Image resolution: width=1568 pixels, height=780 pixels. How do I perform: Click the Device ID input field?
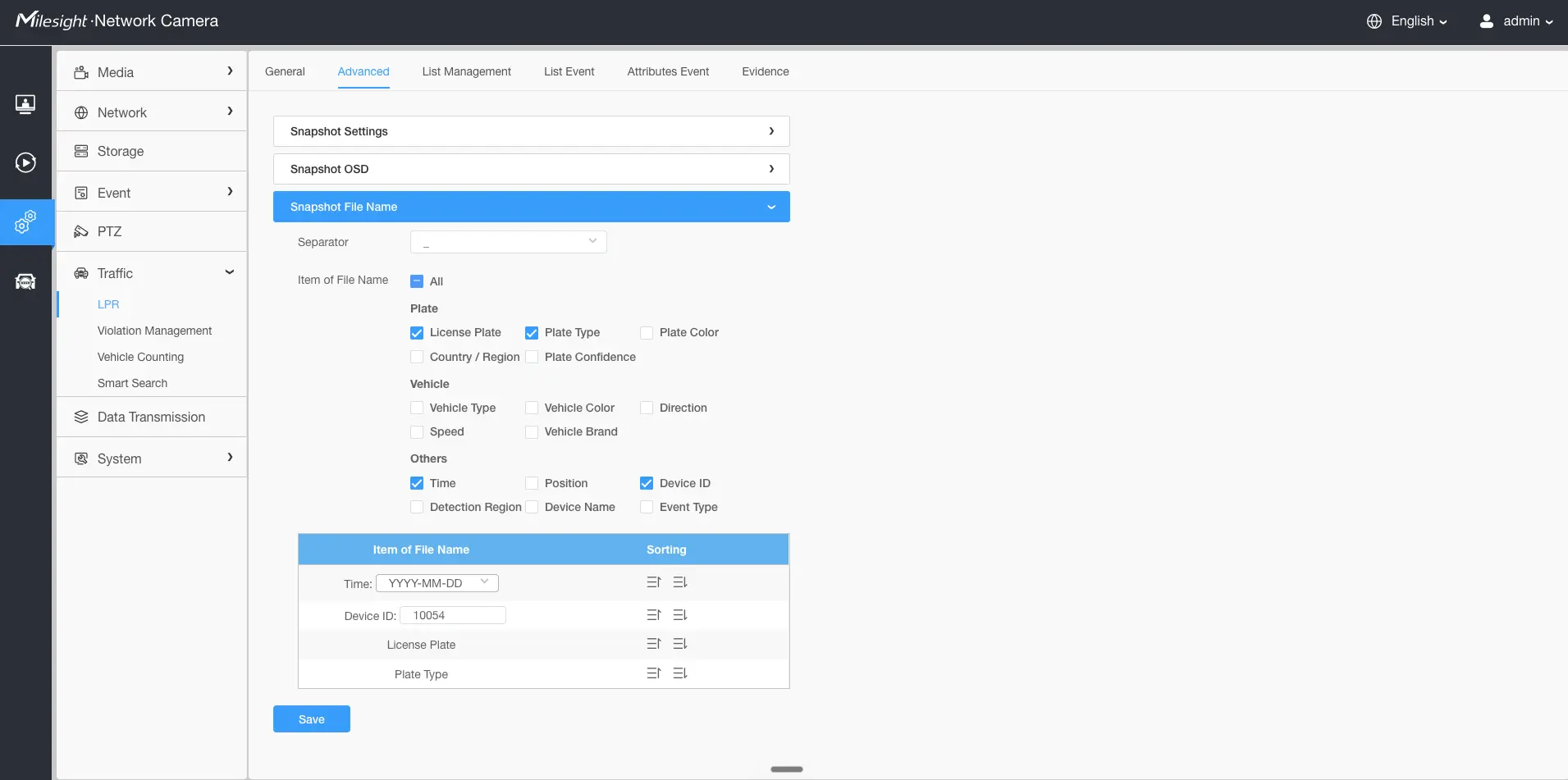[453, 615]
